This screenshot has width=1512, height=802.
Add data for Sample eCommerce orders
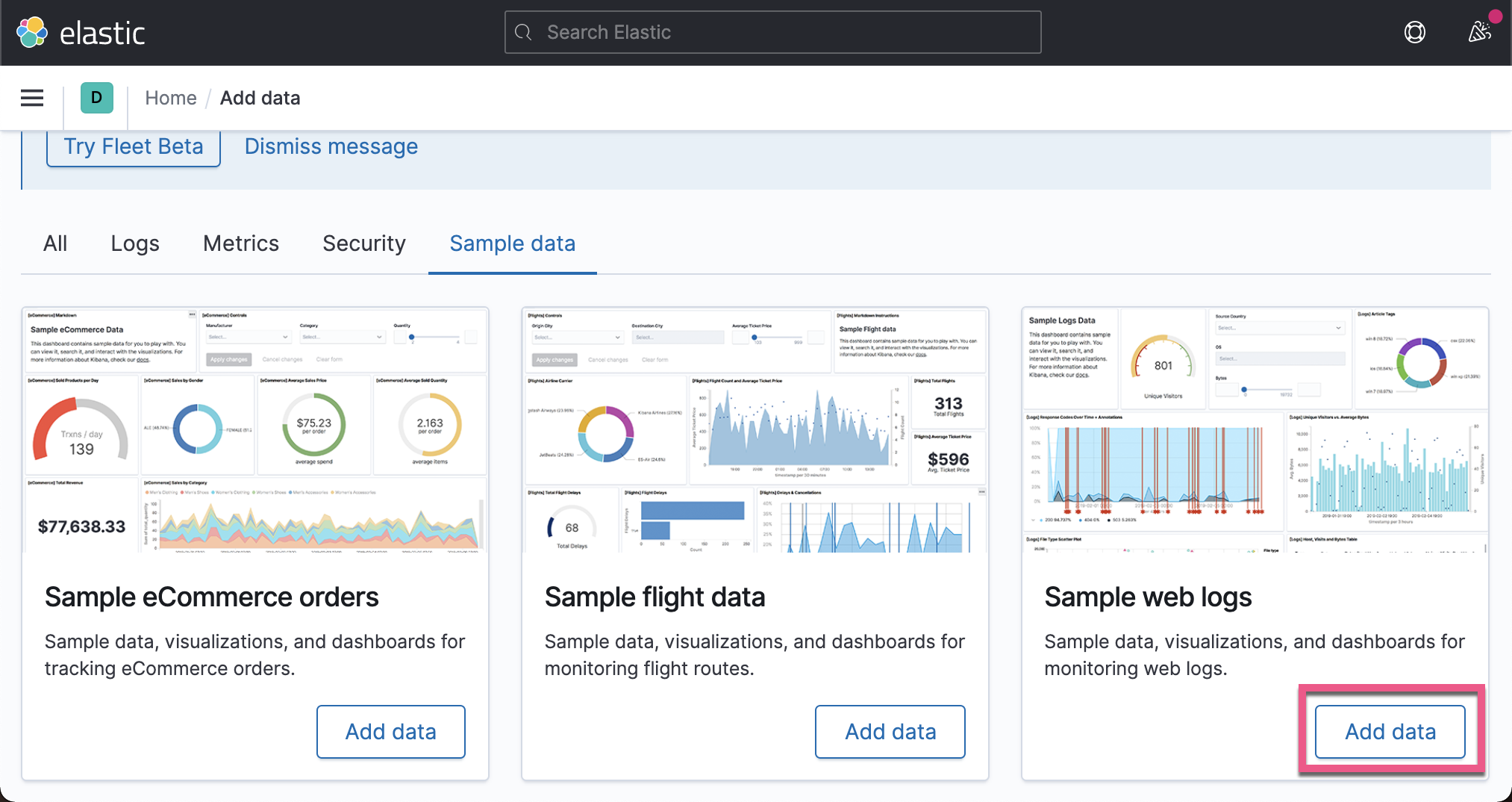(391, 732)
